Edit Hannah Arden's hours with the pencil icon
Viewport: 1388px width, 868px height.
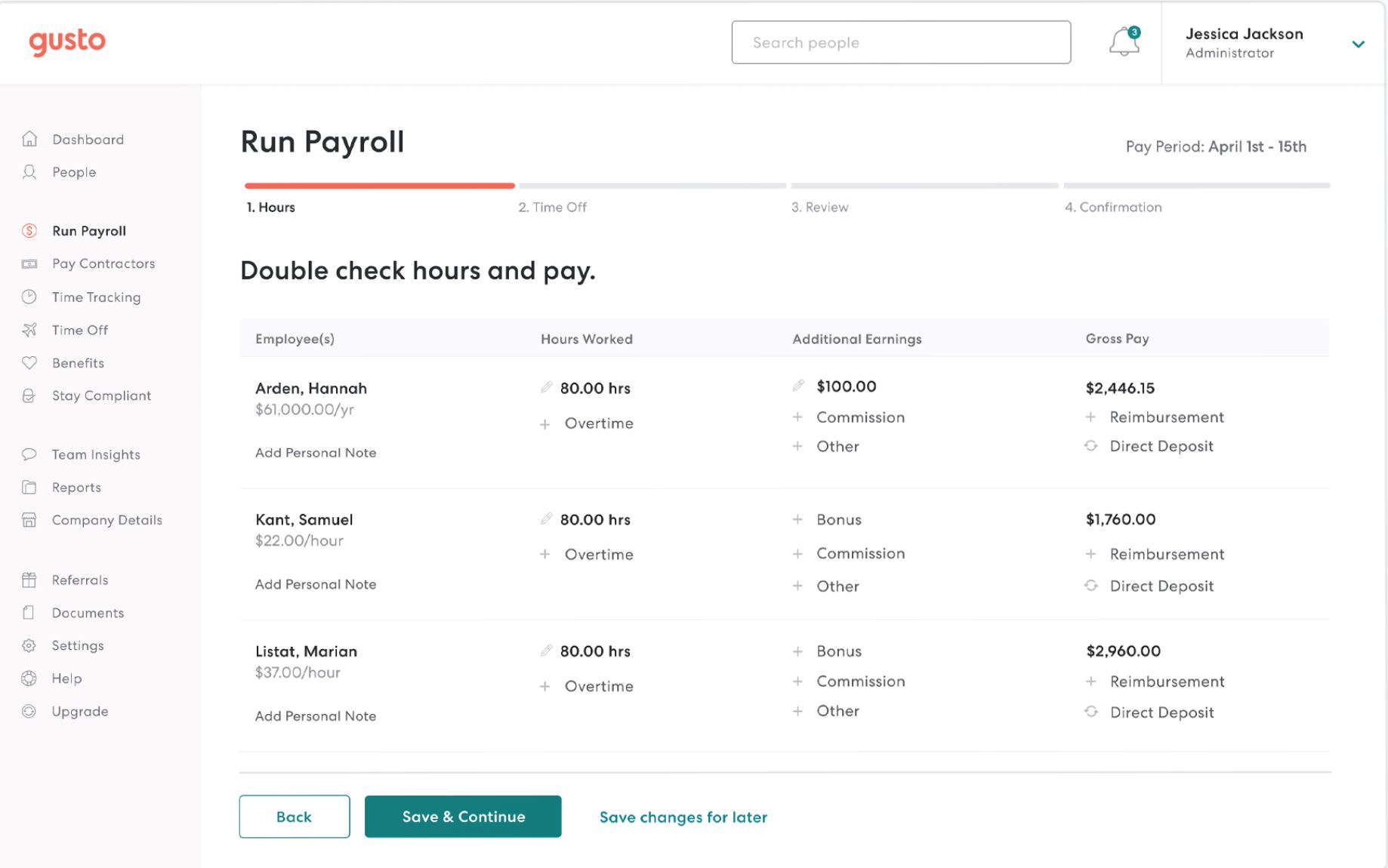546,387
